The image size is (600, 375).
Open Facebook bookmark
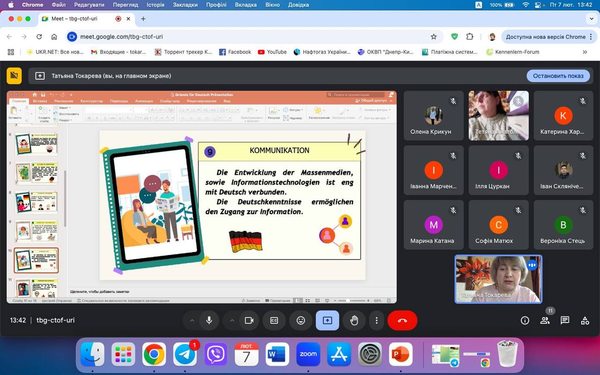click(x=235, y=52)
